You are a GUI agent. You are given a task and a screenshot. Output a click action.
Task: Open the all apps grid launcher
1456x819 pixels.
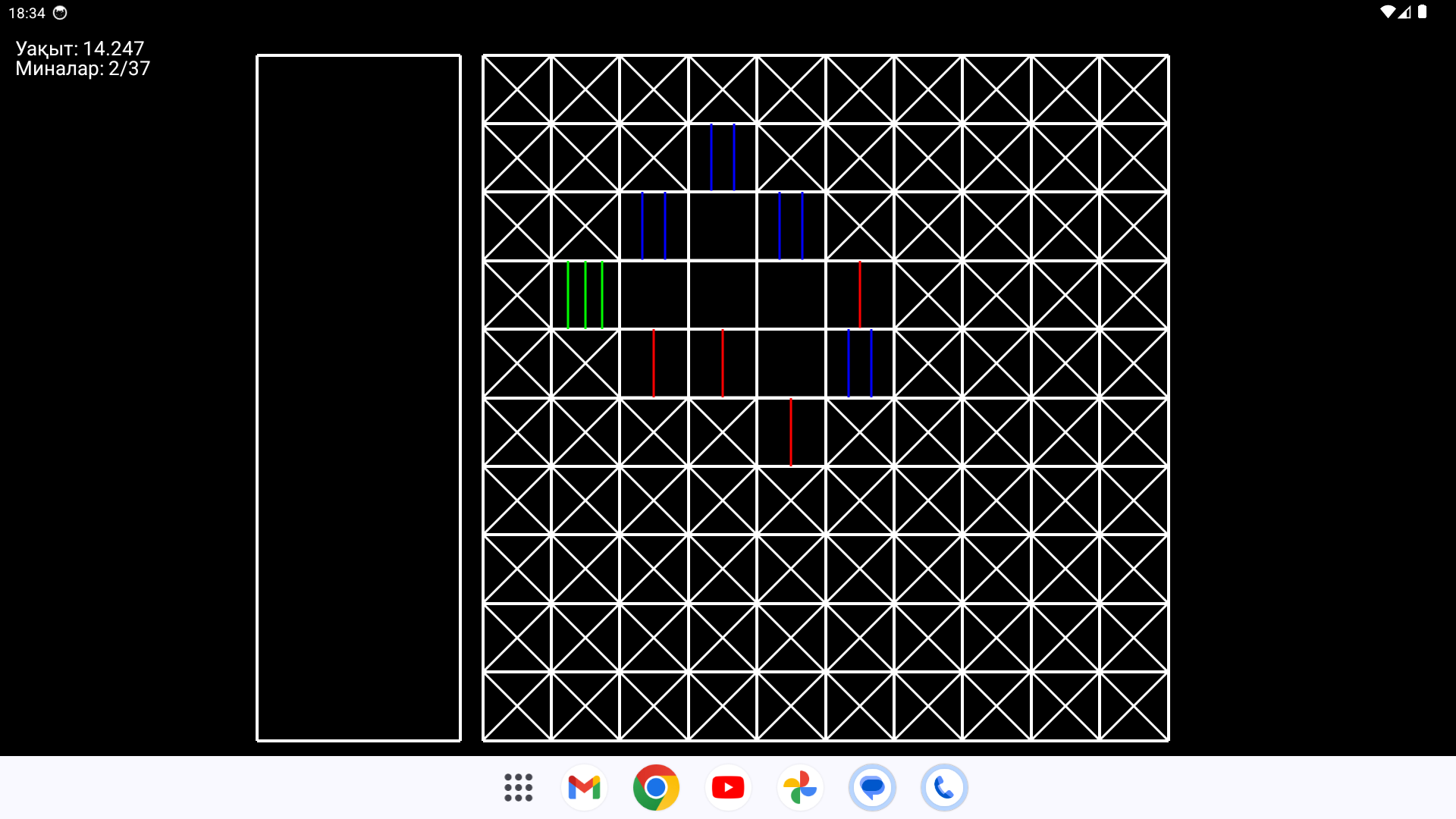pos(519,788)
